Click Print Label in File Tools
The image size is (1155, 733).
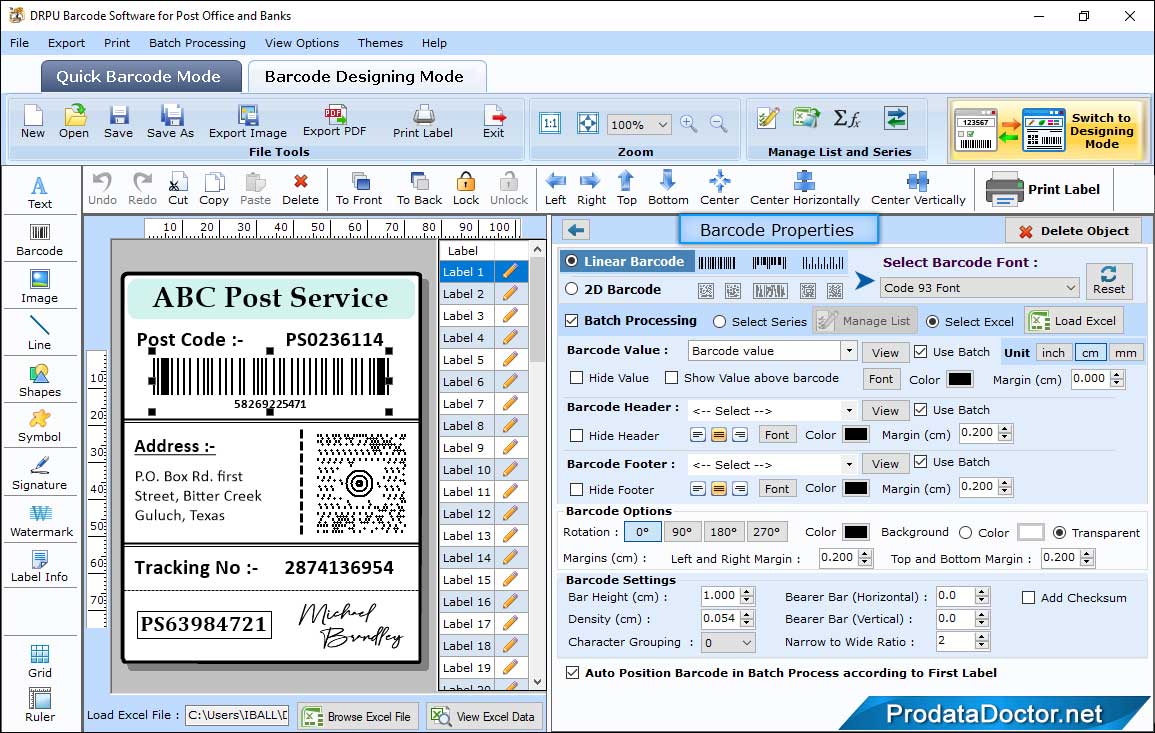pos(423,122)
